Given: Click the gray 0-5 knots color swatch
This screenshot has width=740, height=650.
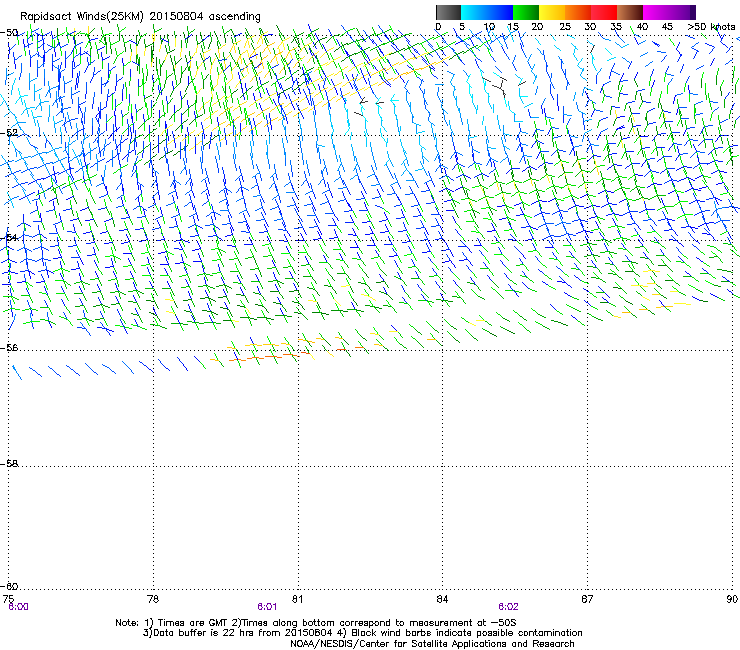Looking at the screenshot, I should (x=448, y=12).
